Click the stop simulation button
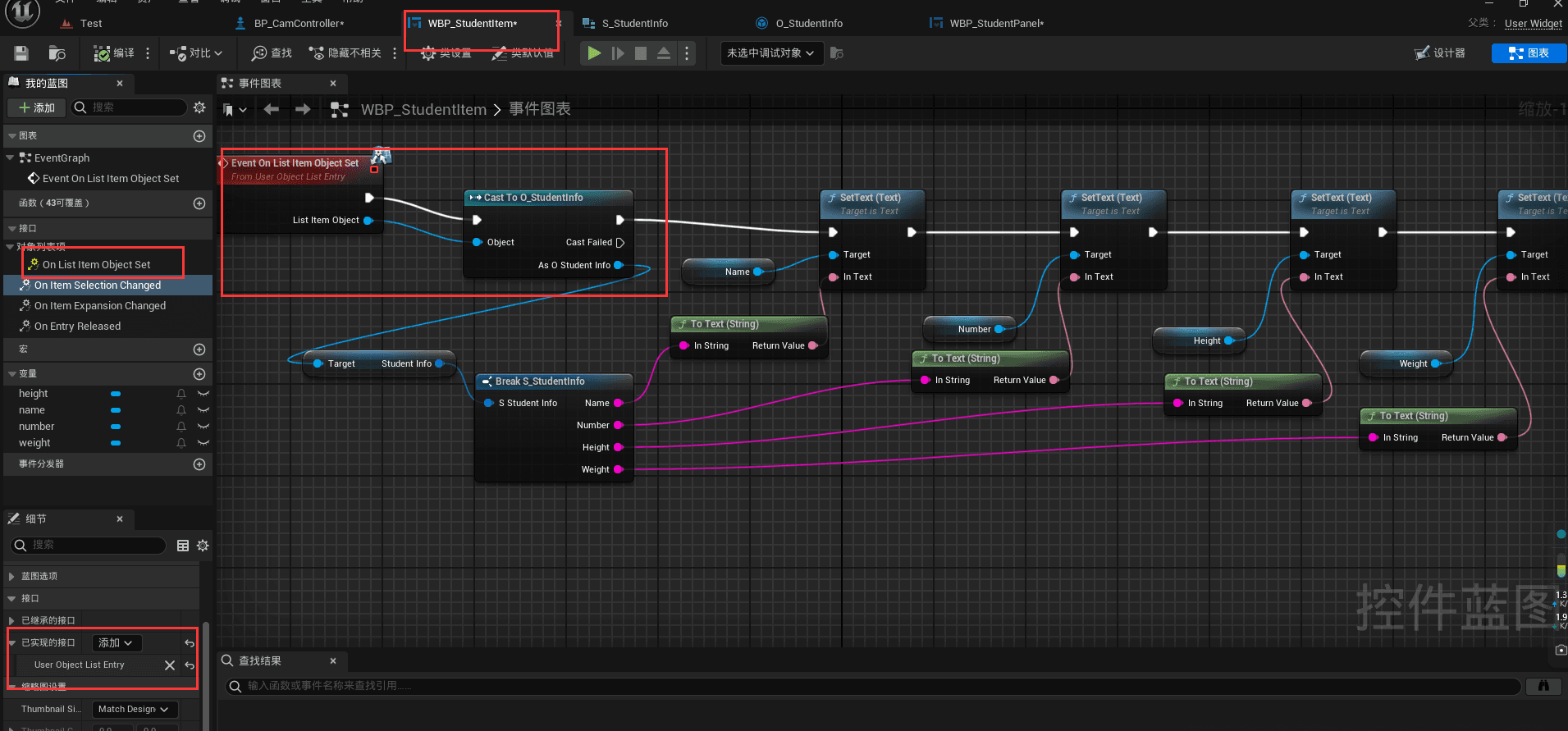This screenshot has height=731, width=1568. pos(641,53)
